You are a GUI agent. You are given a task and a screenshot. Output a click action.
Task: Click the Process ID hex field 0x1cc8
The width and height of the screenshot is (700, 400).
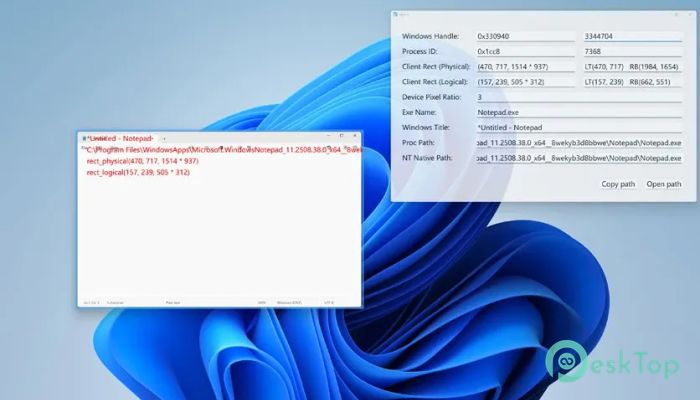click(525, 51)
